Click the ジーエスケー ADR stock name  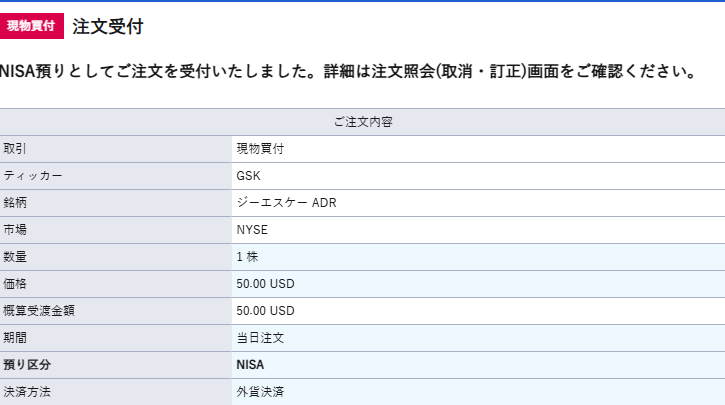286,203
